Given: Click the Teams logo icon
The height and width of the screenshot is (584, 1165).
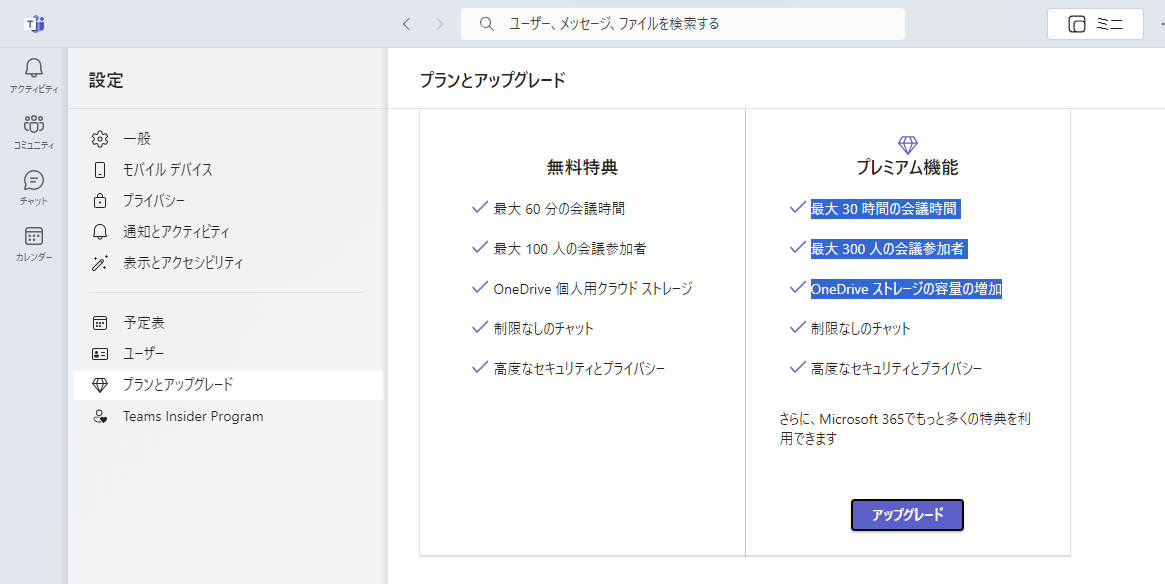Looking at the screenshot, I should click(34, 24).
